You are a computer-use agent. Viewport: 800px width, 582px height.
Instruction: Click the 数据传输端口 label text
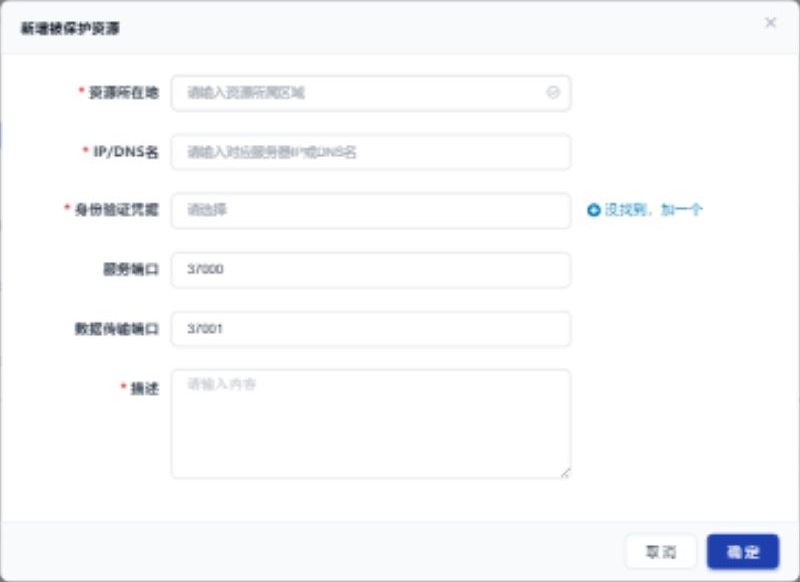pos(117,328)
